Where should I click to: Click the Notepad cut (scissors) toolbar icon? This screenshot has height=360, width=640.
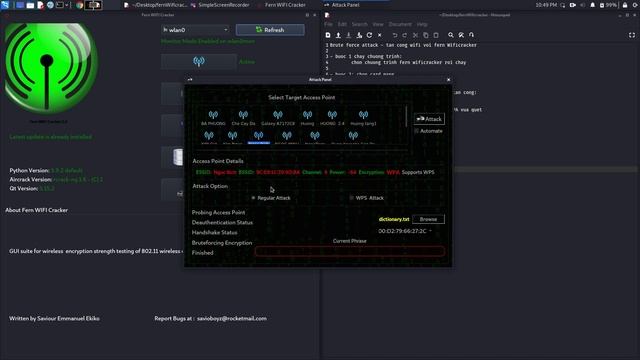click(416, 35)
